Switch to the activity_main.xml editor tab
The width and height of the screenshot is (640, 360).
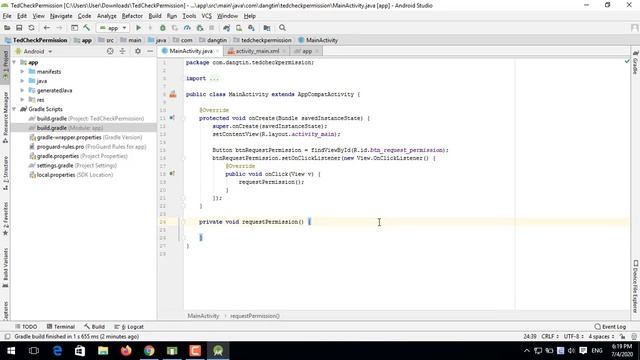coord(257,51)
